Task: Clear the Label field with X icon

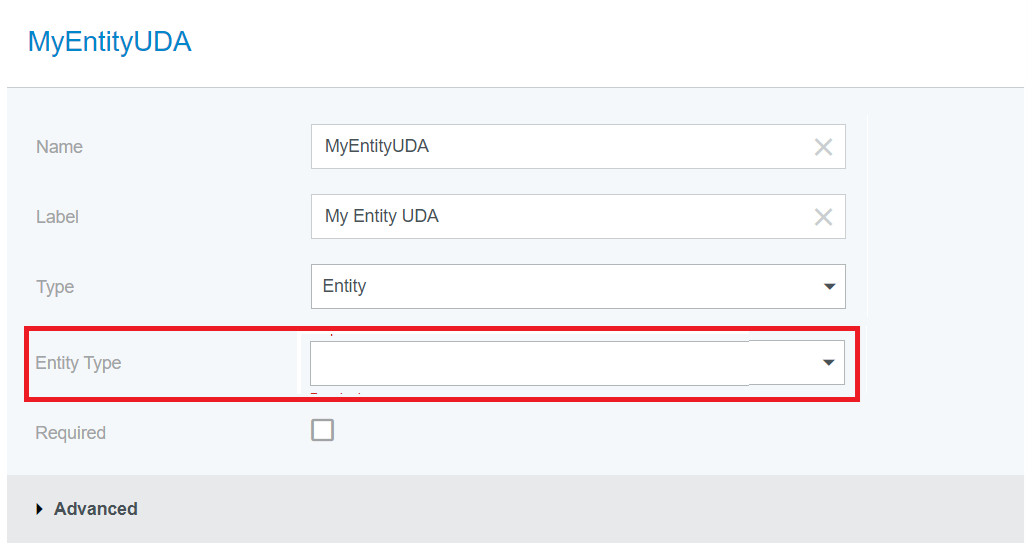Action: click(823, 217)
